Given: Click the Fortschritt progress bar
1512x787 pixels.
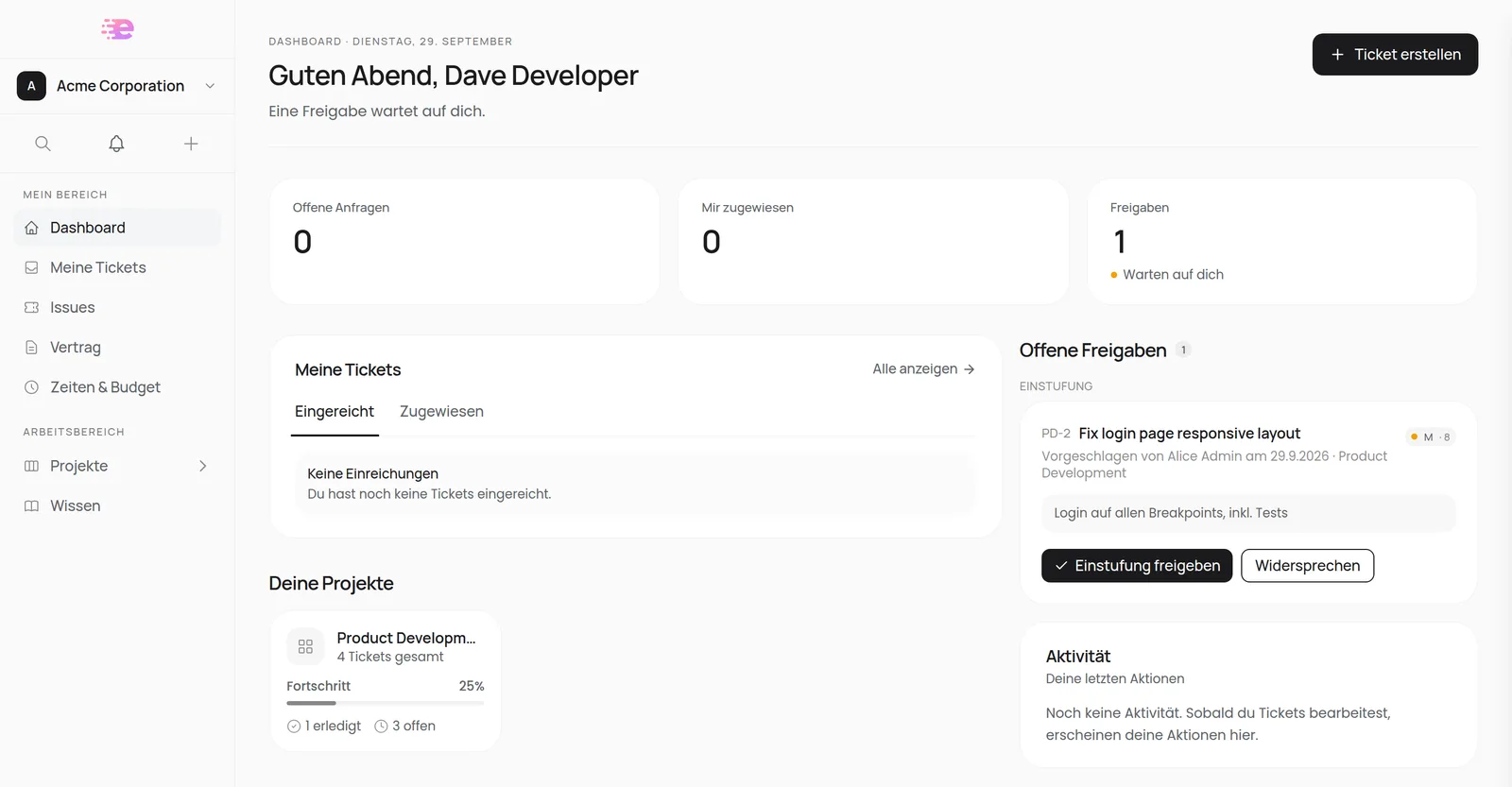Looking at the screenshot, I should 386,703.
